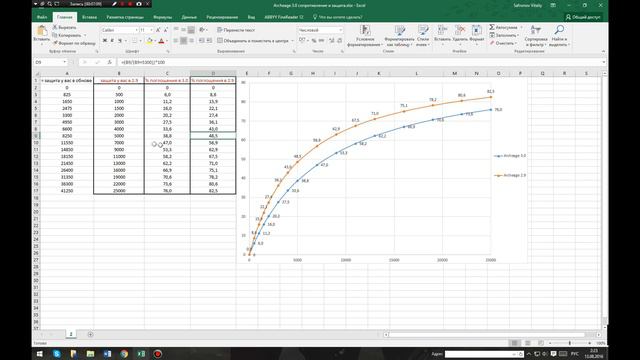Click the Merge and Center button
Screen dimensions: 640x360
253,41
